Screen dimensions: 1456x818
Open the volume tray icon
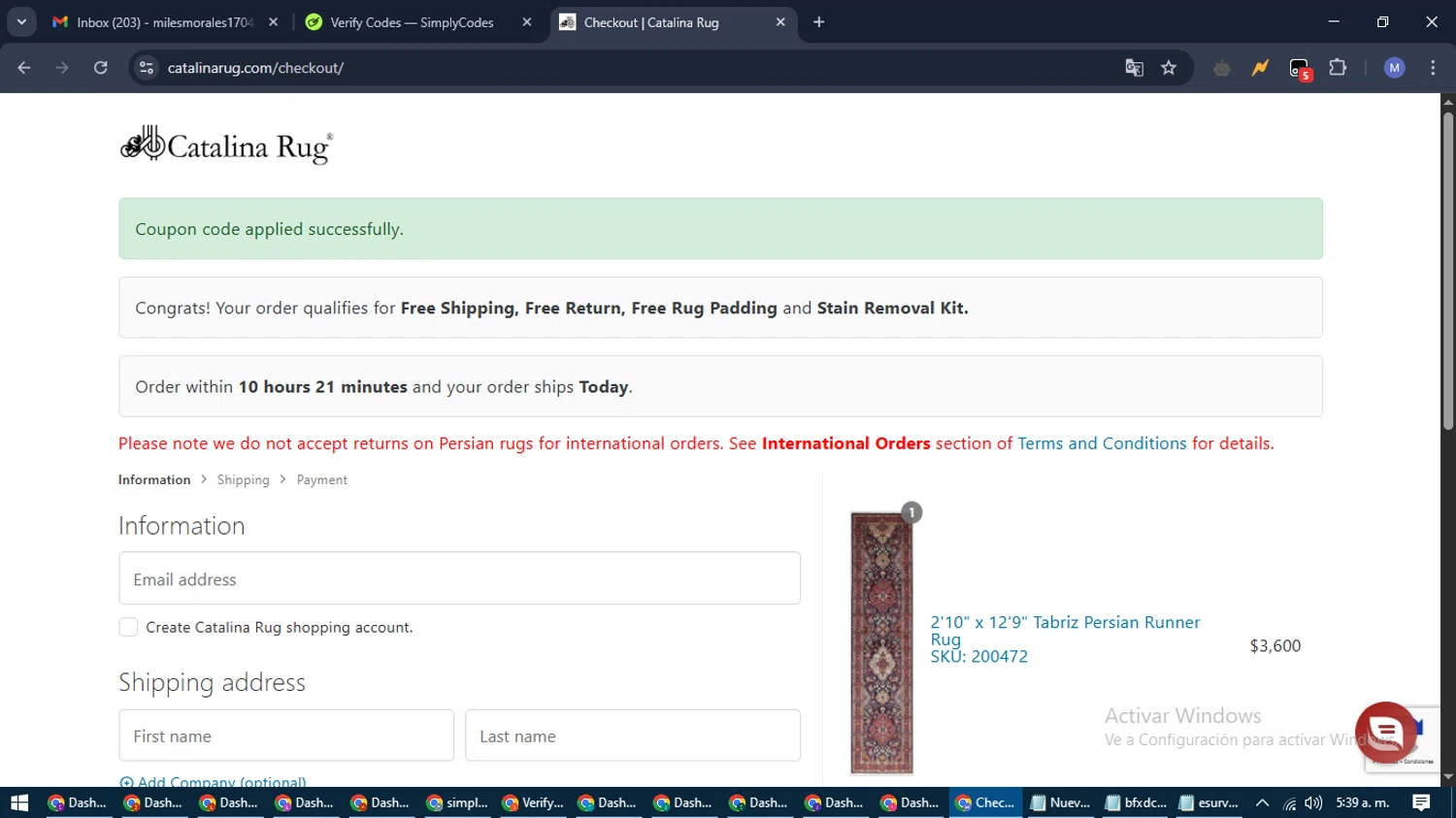click(1313, 802)
